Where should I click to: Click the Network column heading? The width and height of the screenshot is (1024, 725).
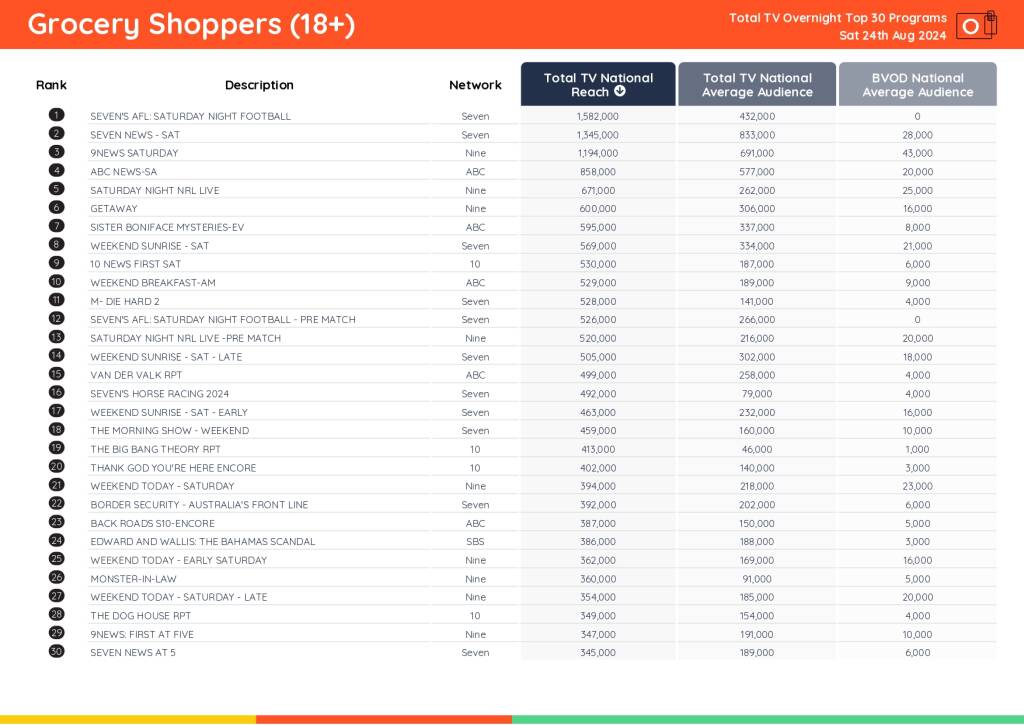pos(475,85)
